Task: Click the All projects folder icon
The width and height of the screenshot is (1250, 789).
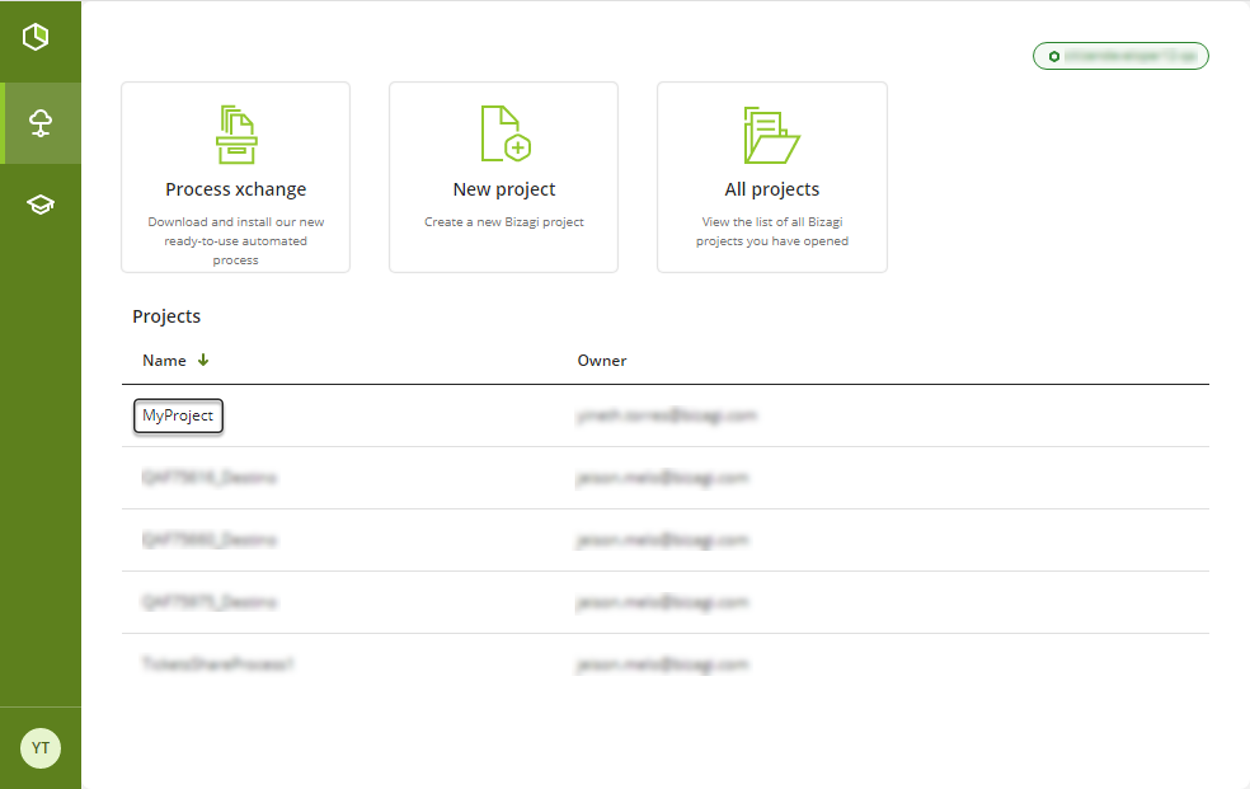Action: tap(771, 135)
